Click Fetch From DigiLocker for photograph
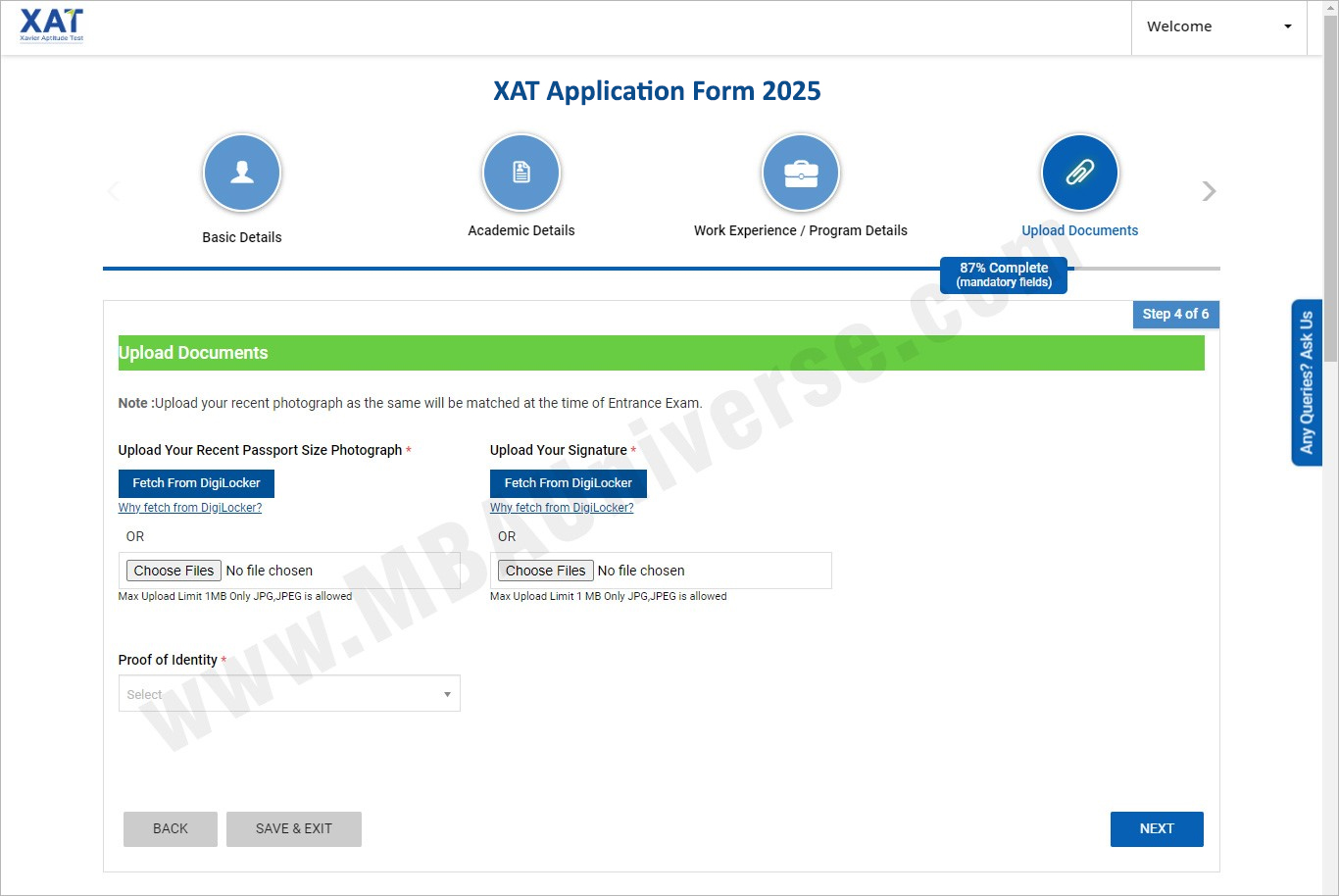 [195, 482]
